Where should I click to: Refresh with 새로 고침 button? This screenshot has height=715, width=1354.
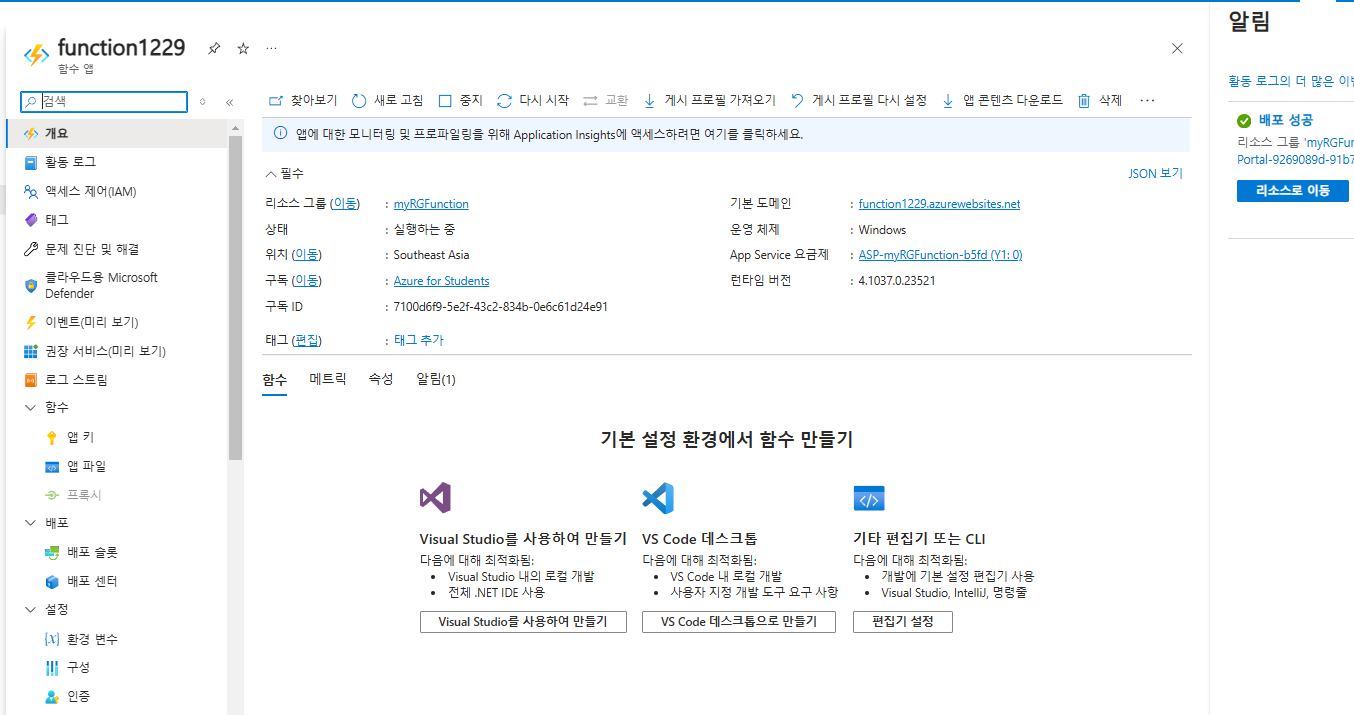387,100
